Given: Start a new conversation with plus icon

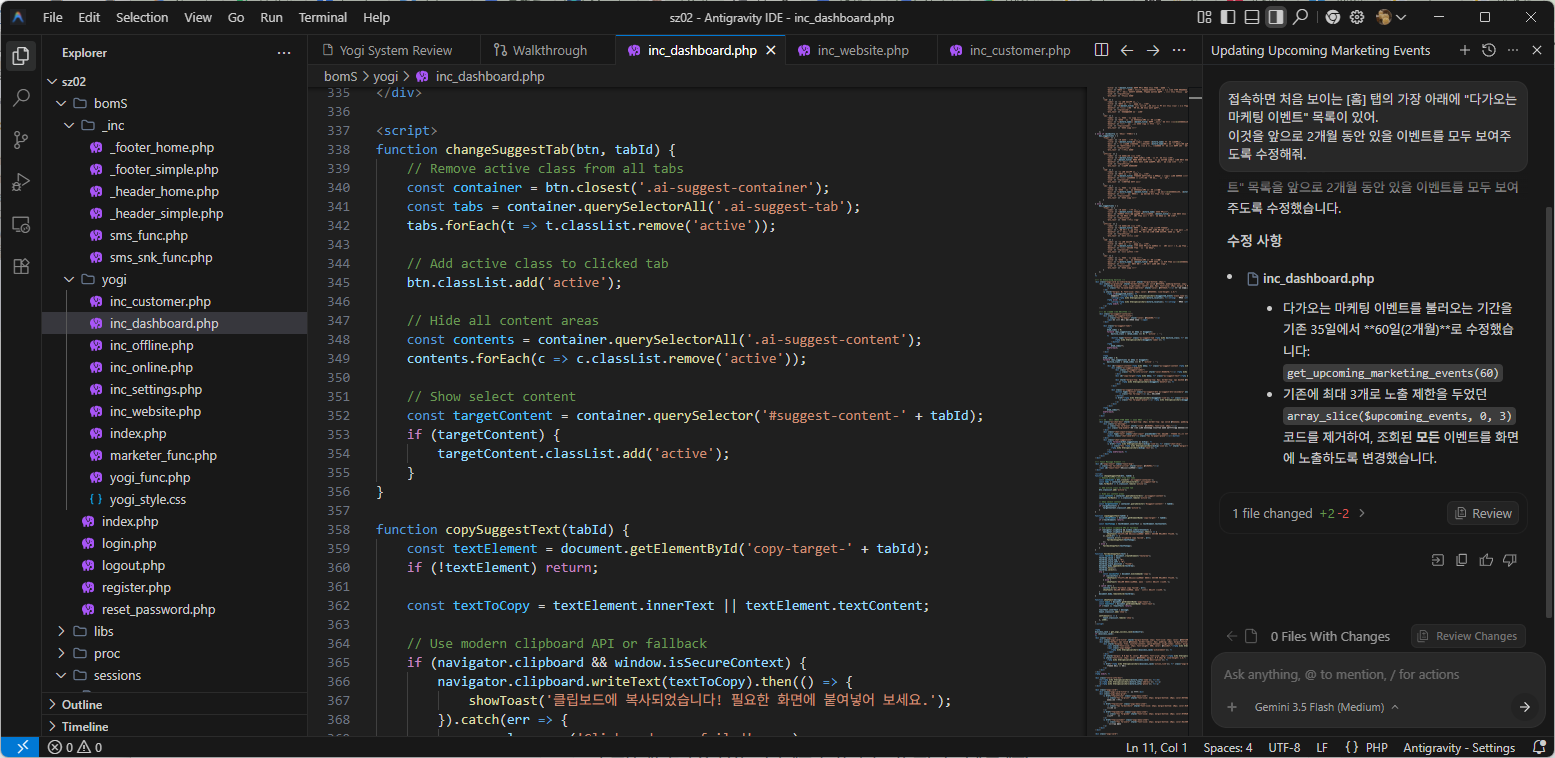Looking at the screenshot, I should click(x=1464, y=50).
